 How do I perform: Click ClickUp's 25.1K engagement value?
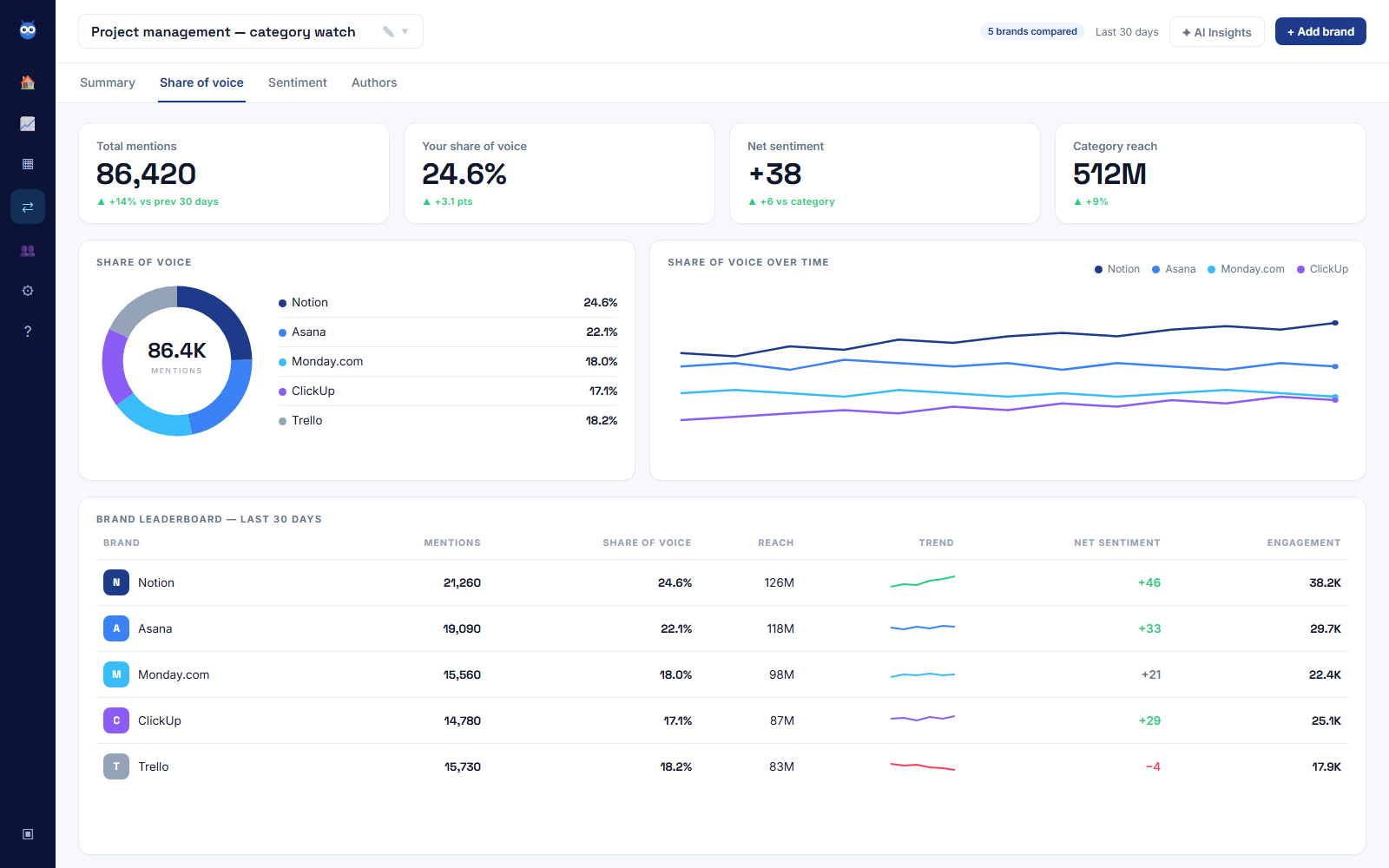point(1326,720)
